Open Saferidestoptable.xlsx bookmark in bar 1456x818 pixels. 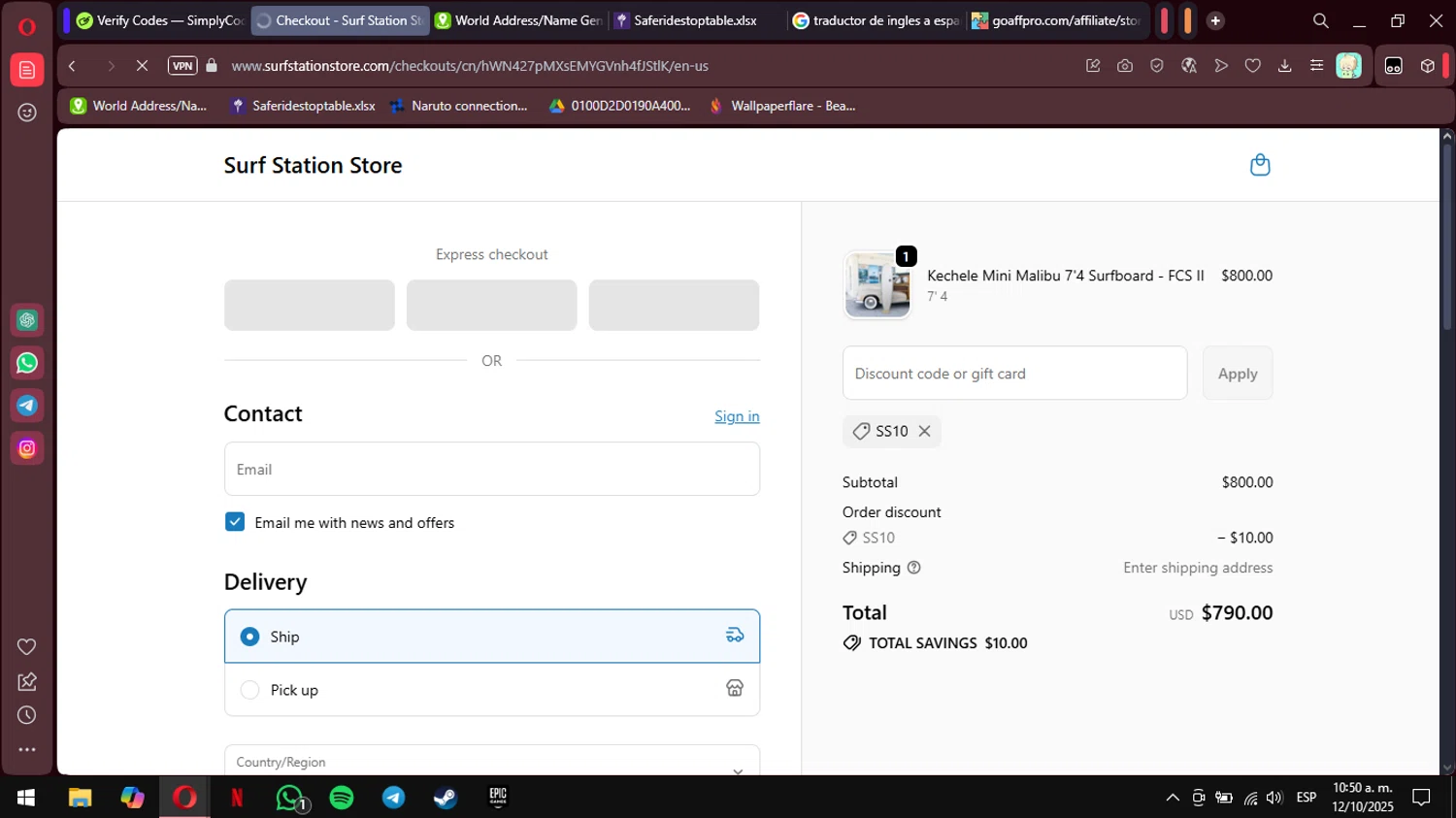pyautogui.click(x=303, y=106)
